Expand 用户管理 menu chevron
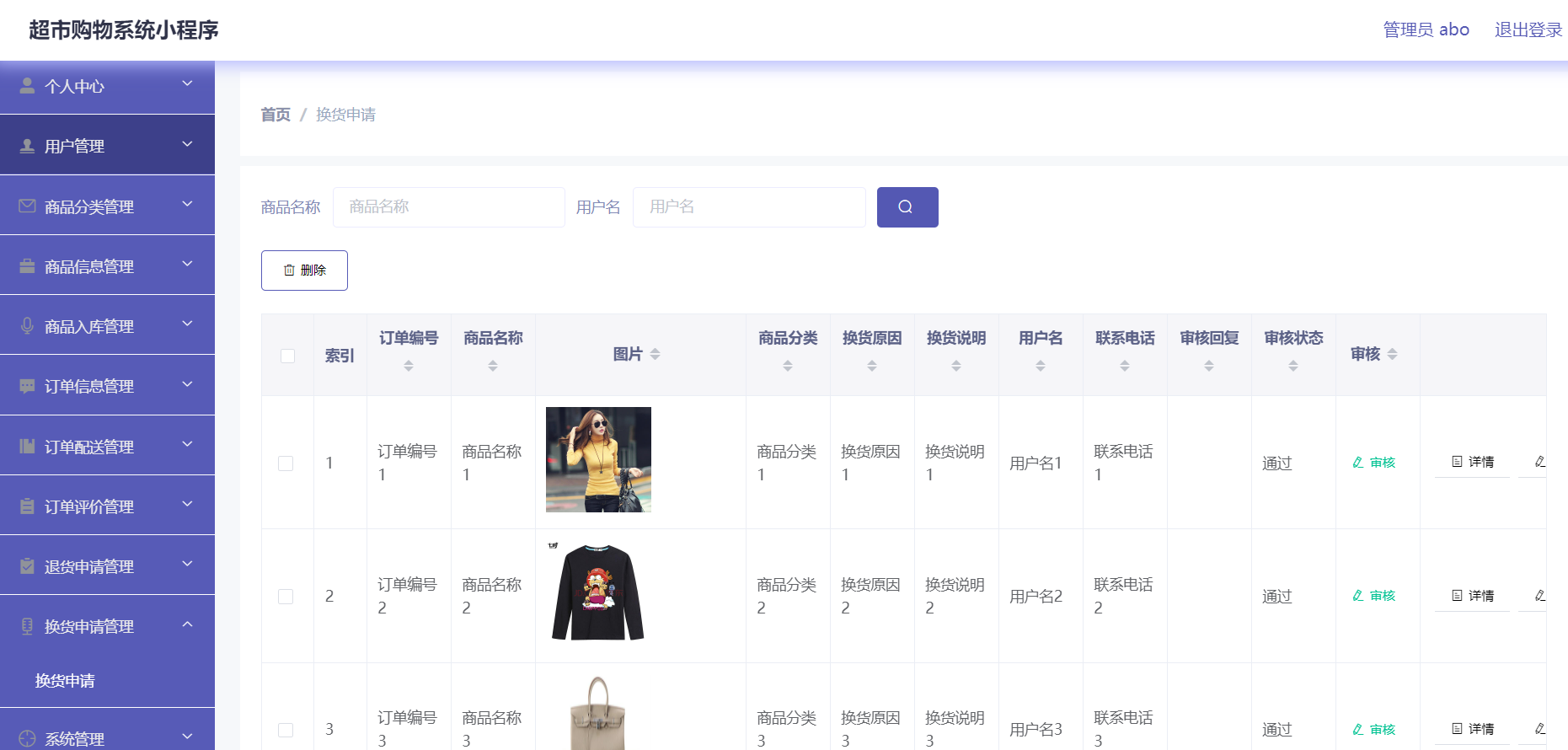The height and width of the screenshot is (750, 1568). [x=187, y=144]
